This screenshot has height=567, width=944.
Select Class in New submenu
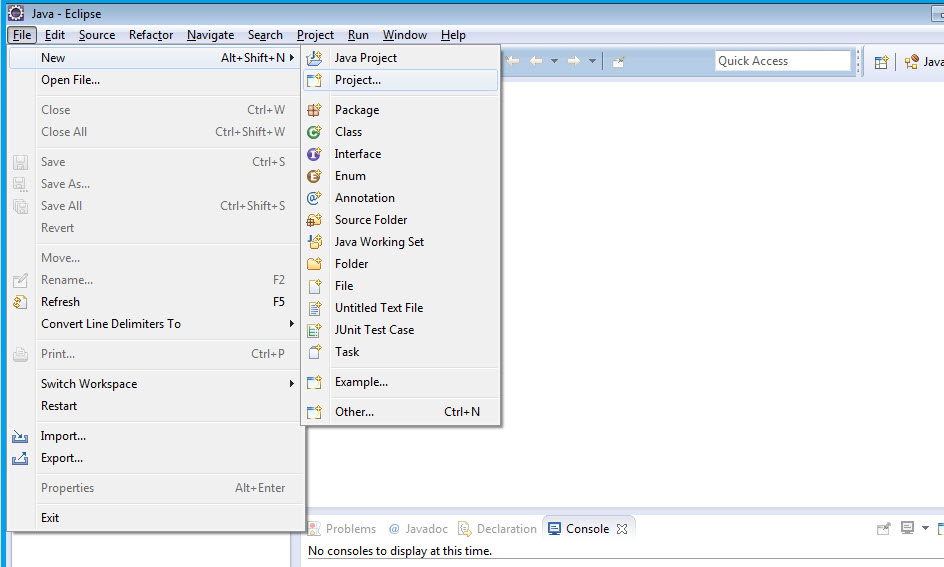point(402,132)
